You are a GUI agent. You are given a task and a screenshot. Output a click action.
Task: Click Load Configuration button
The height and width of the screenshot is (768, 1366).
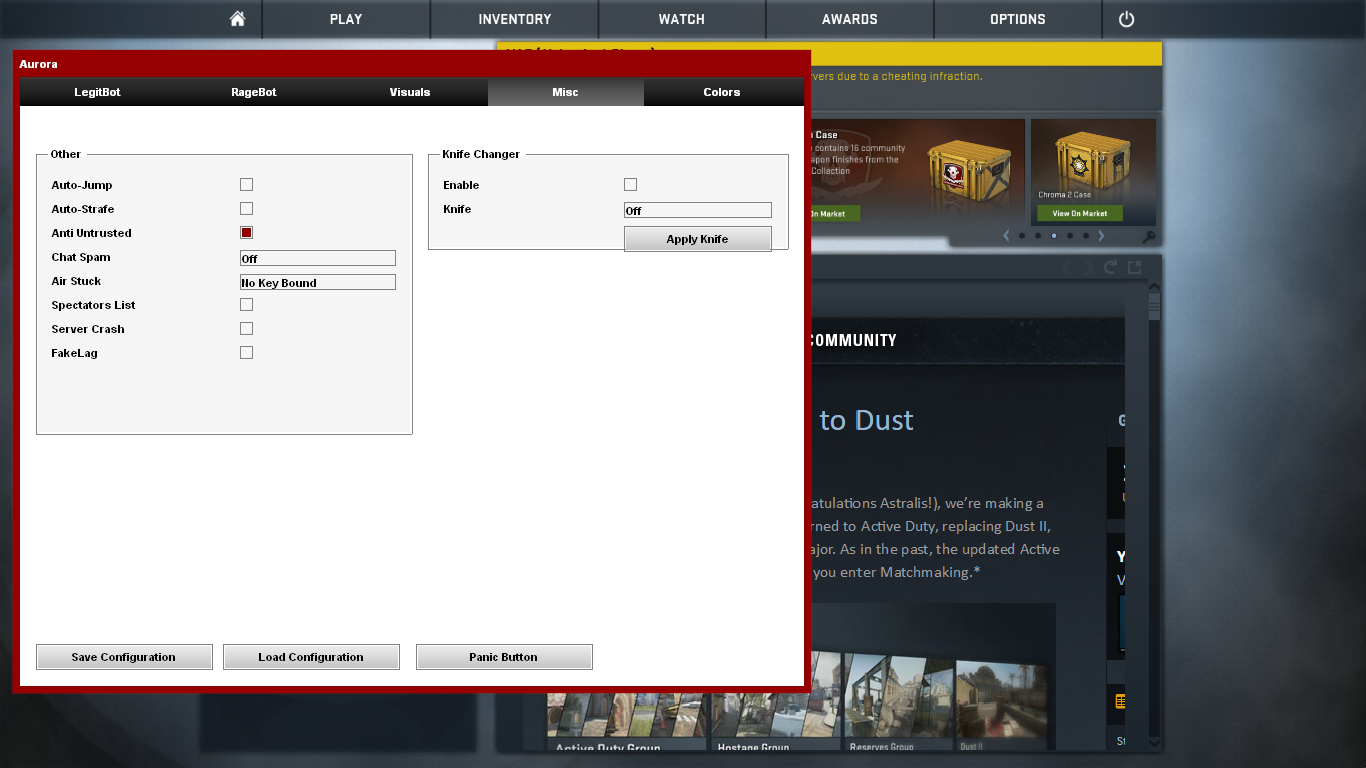click(x=311, y=657)
